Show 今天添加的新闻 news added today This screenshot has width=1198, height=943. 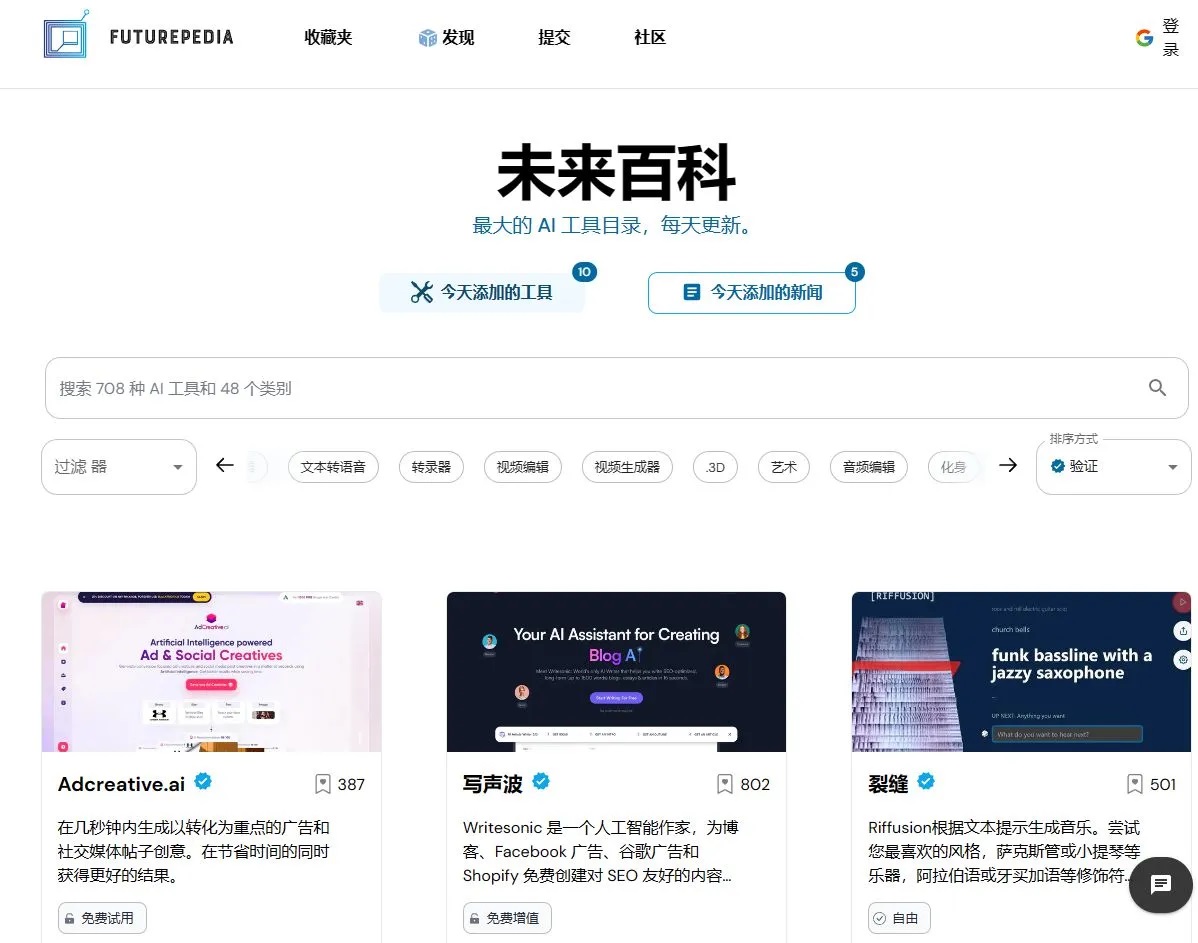click(x=752, y=292)
